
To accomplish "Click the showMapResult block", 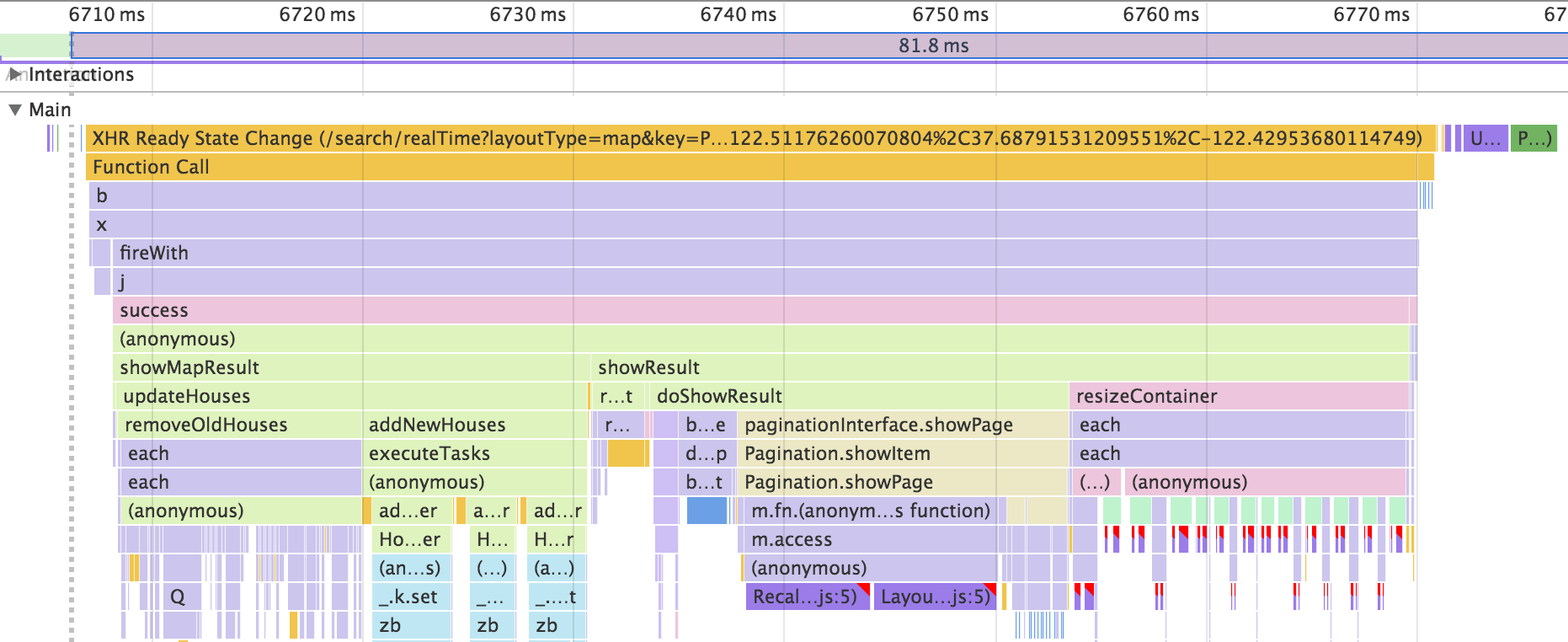I will coord(351,367).
